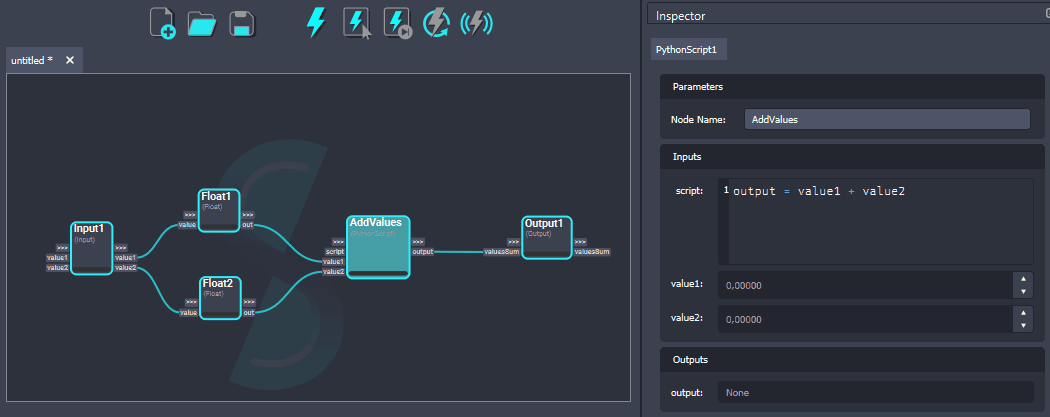Click the Node Name field containing AddValues
Screen dimensions: 1050x417
coord(887,119)
